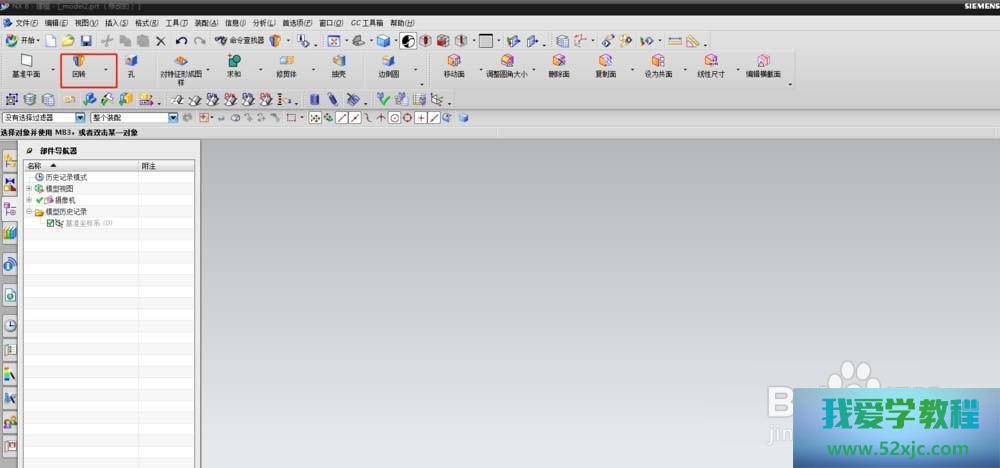
Task: Click the 抽壳 (Shell) tool
Action: pyautogui.click(x=338, y=66)
